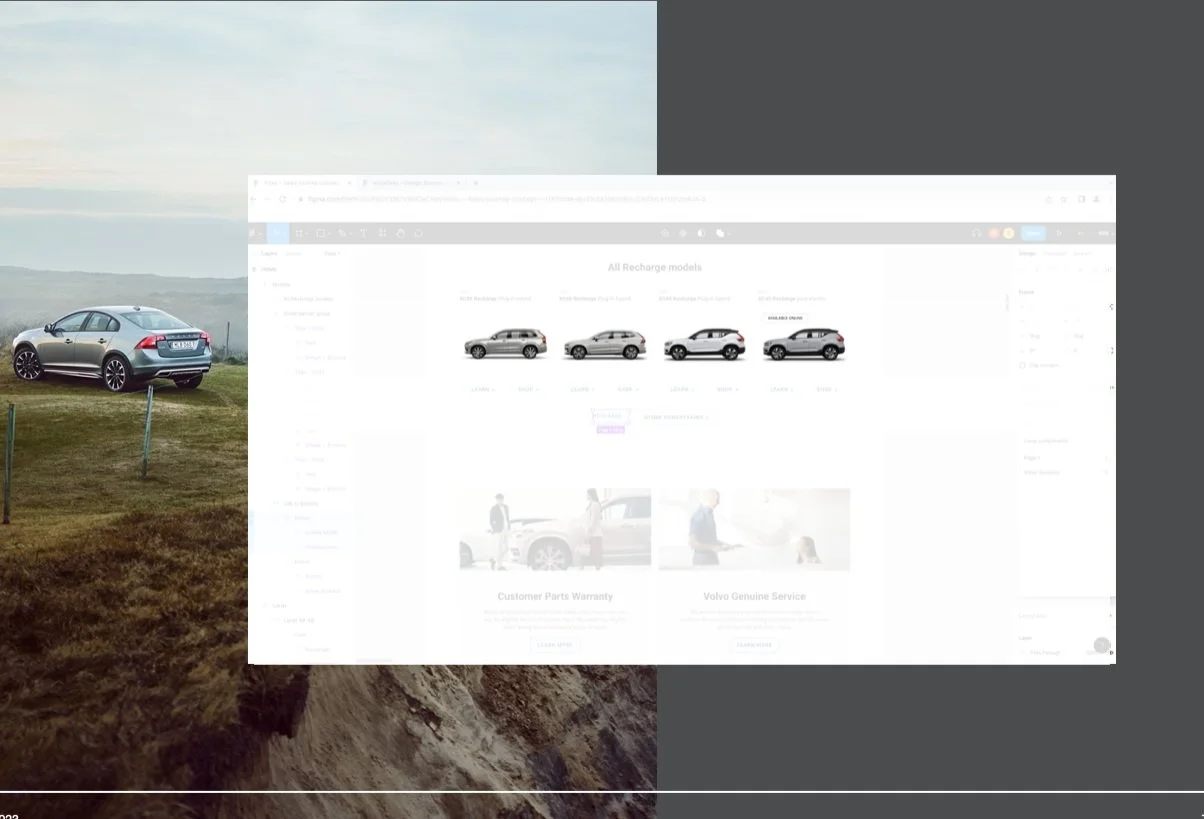Click the browser profile icon
Image resolution: width=1204 pixels, height=819 pixels.
1097,199
